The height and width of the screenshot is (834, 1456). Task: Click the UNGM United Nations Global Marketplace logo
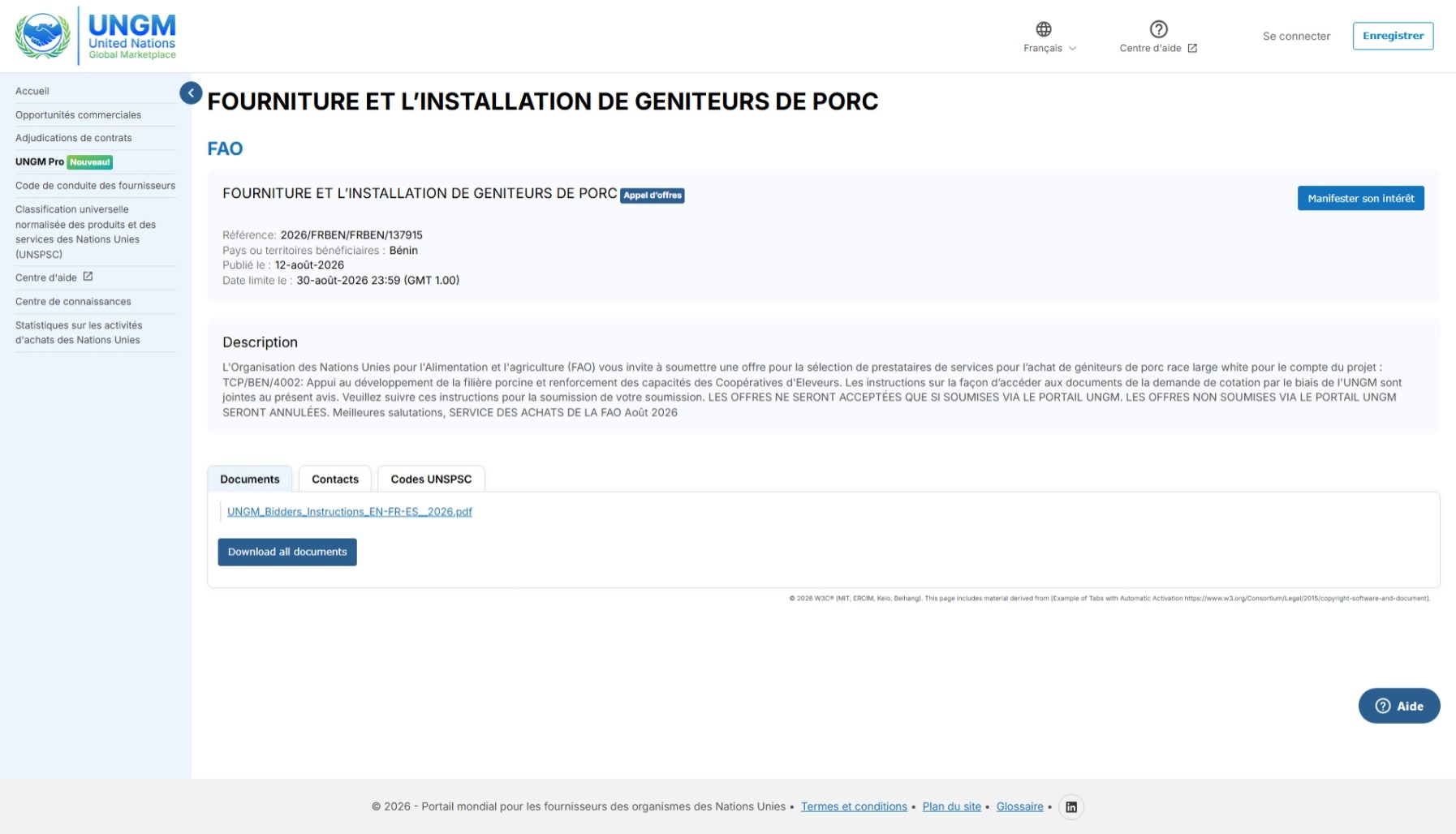coord(96,36)
